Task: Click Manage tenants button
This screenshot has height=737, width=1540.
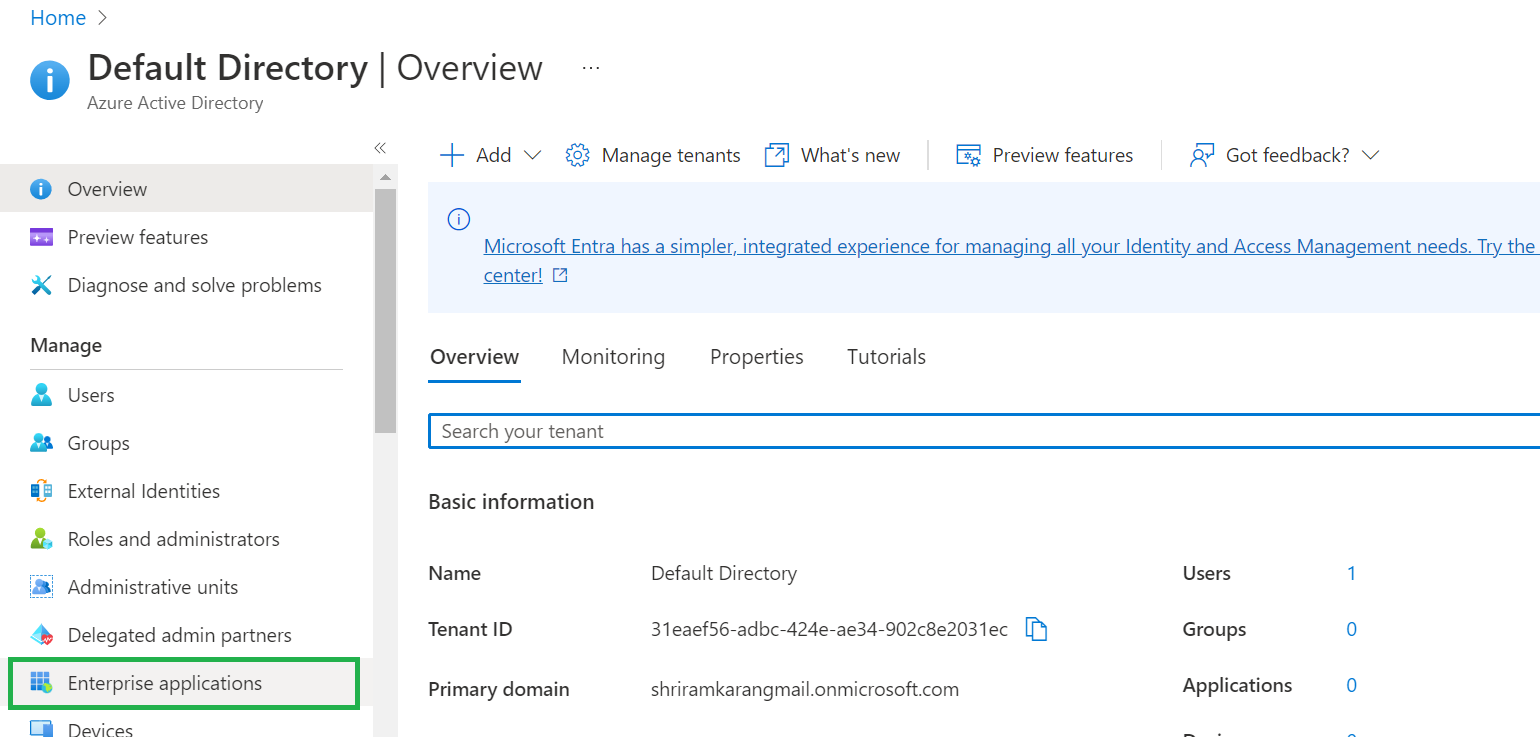Action: click(653, 155)
